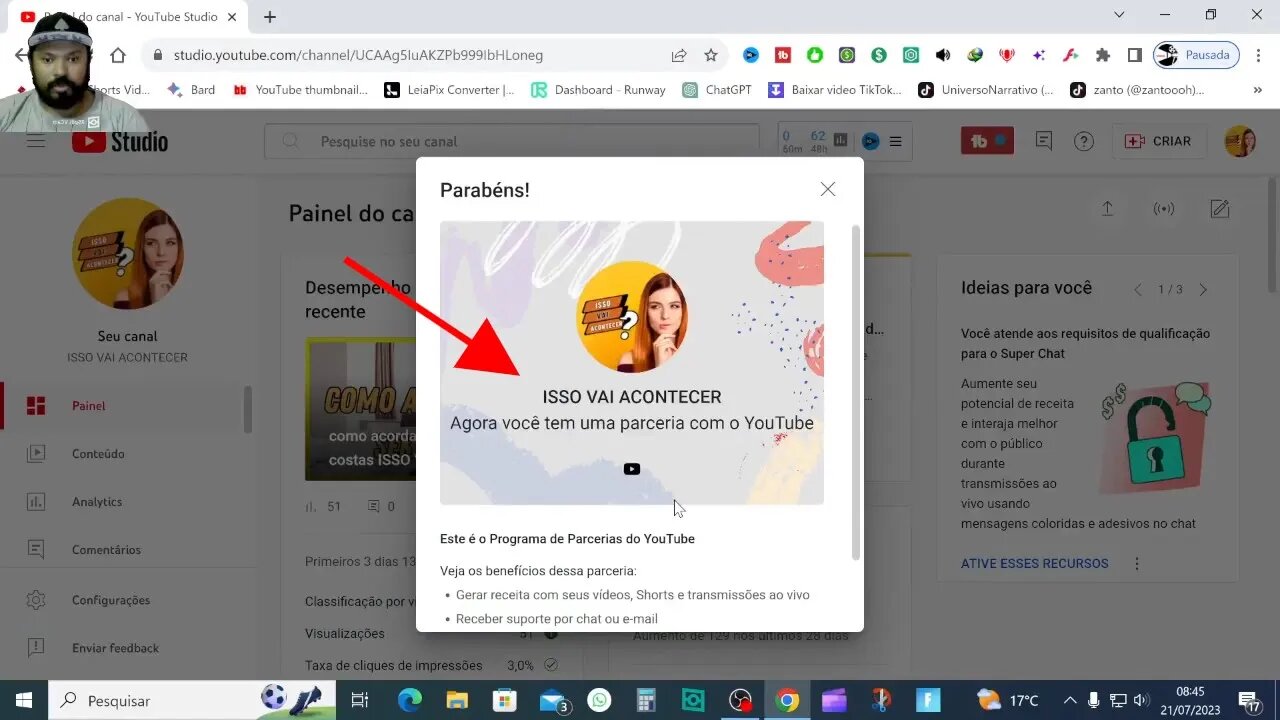Click the vidIQ round logo icon in header
1280x720 pixels.
[870, 141]
